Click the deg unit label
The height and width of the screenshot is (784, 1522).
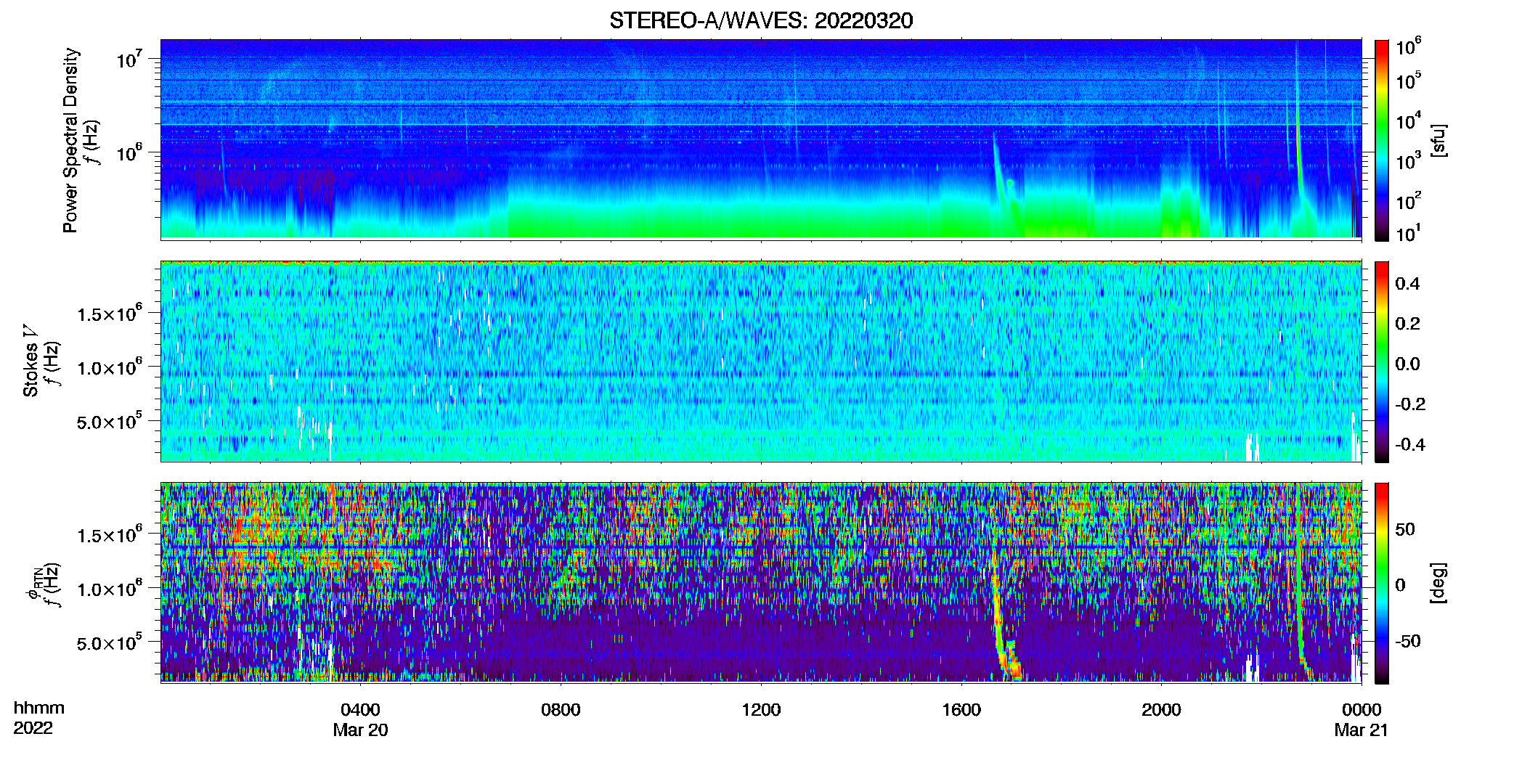point(1438,582)
